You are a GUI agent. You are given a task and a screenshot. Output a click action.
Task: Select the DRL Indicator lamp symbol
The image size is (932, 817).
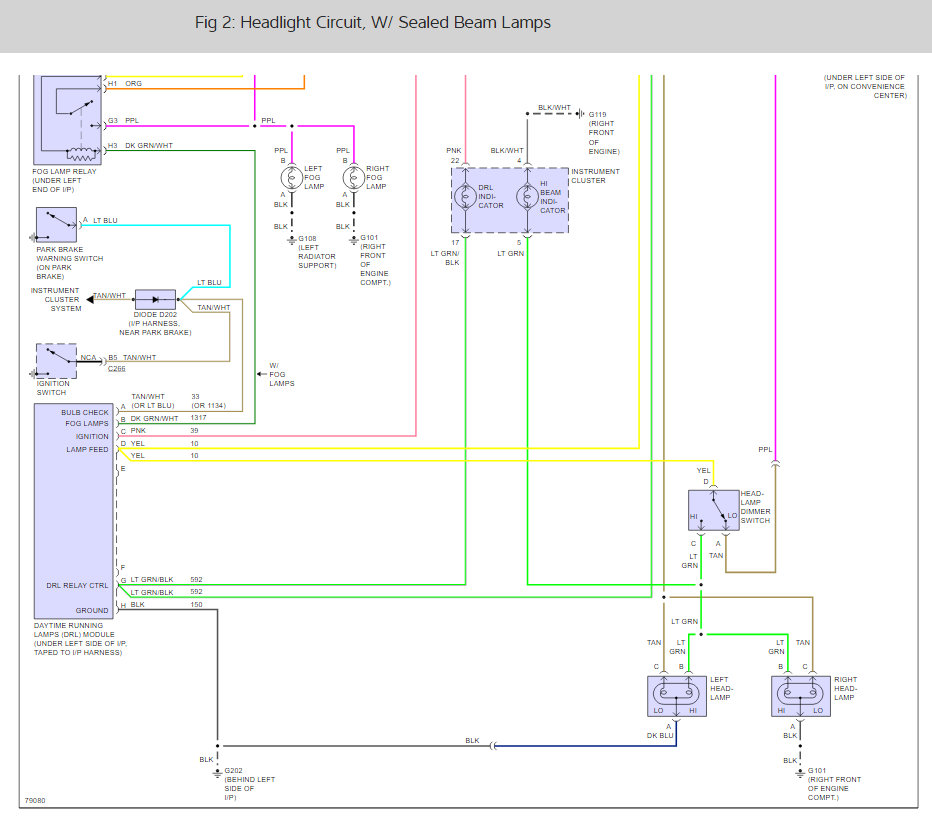tap(465, 196)
